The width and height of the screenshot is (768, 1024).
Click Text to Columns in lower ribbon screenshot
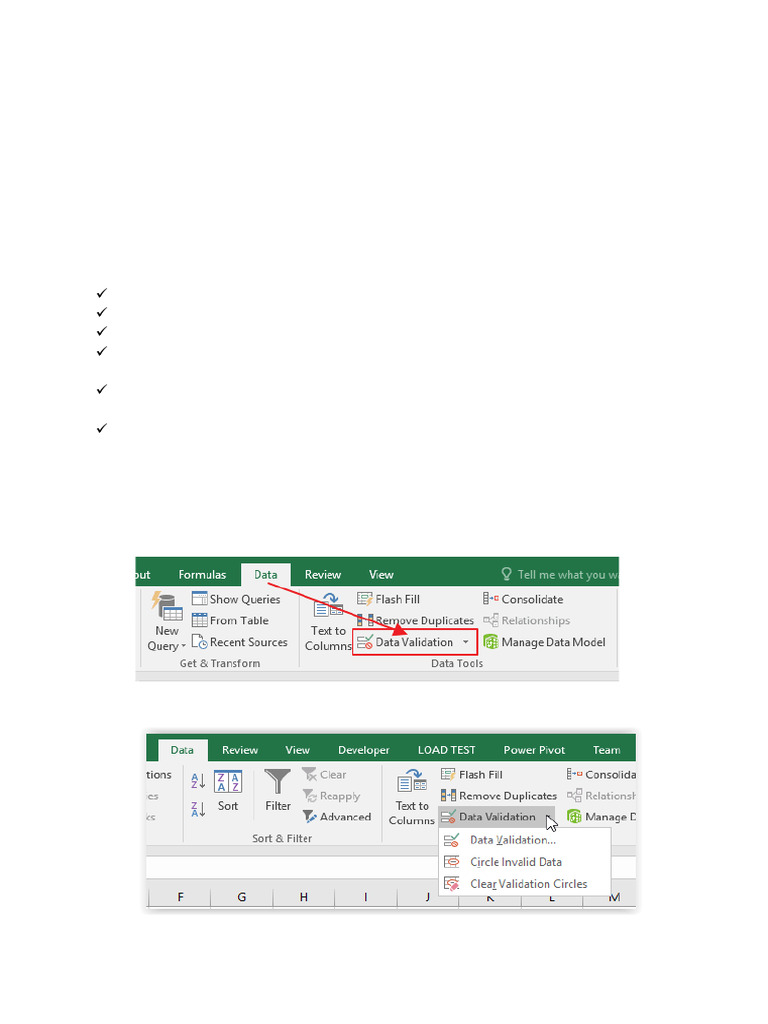point(412,797)
